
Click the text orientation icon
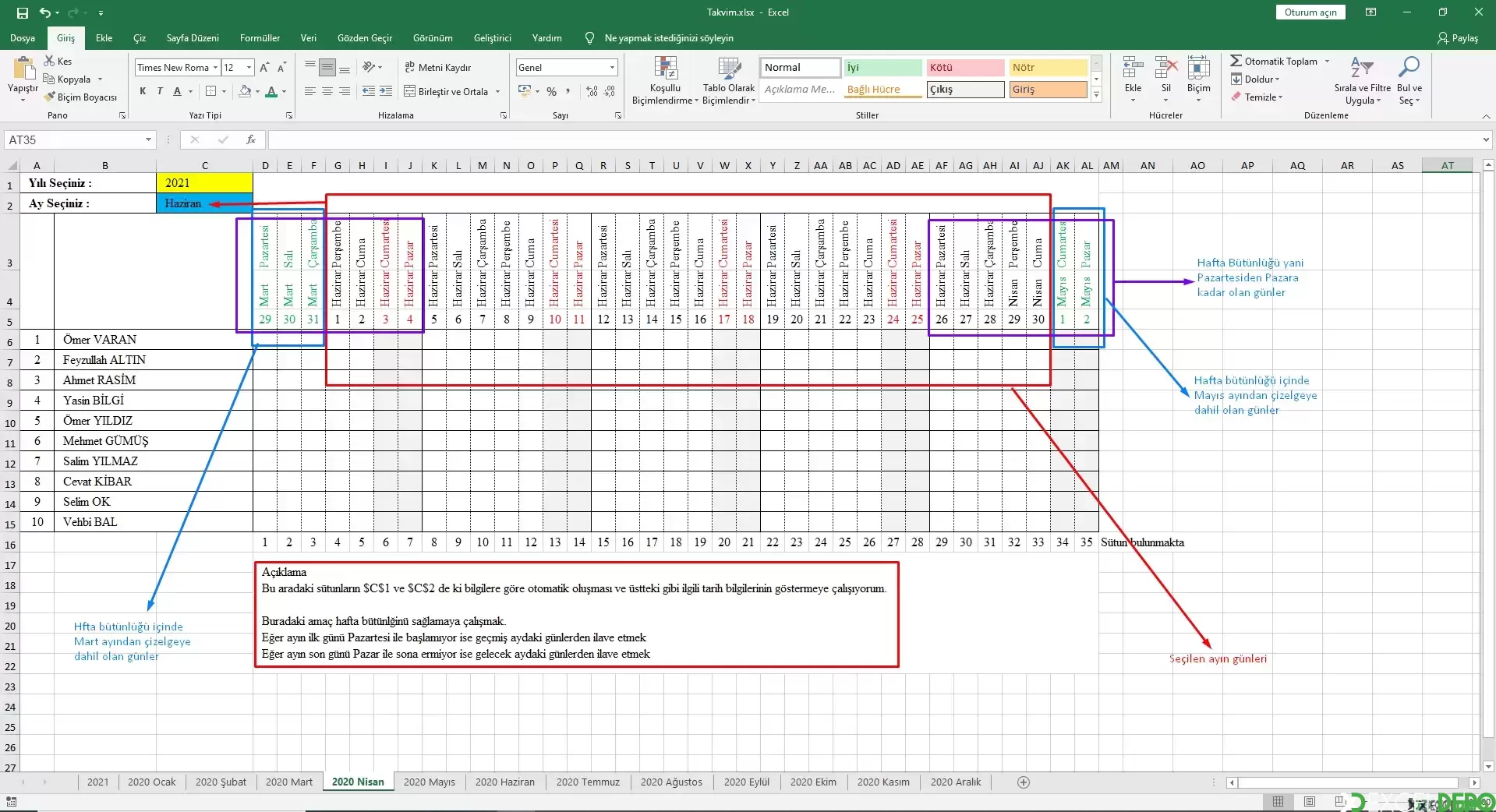369,67
